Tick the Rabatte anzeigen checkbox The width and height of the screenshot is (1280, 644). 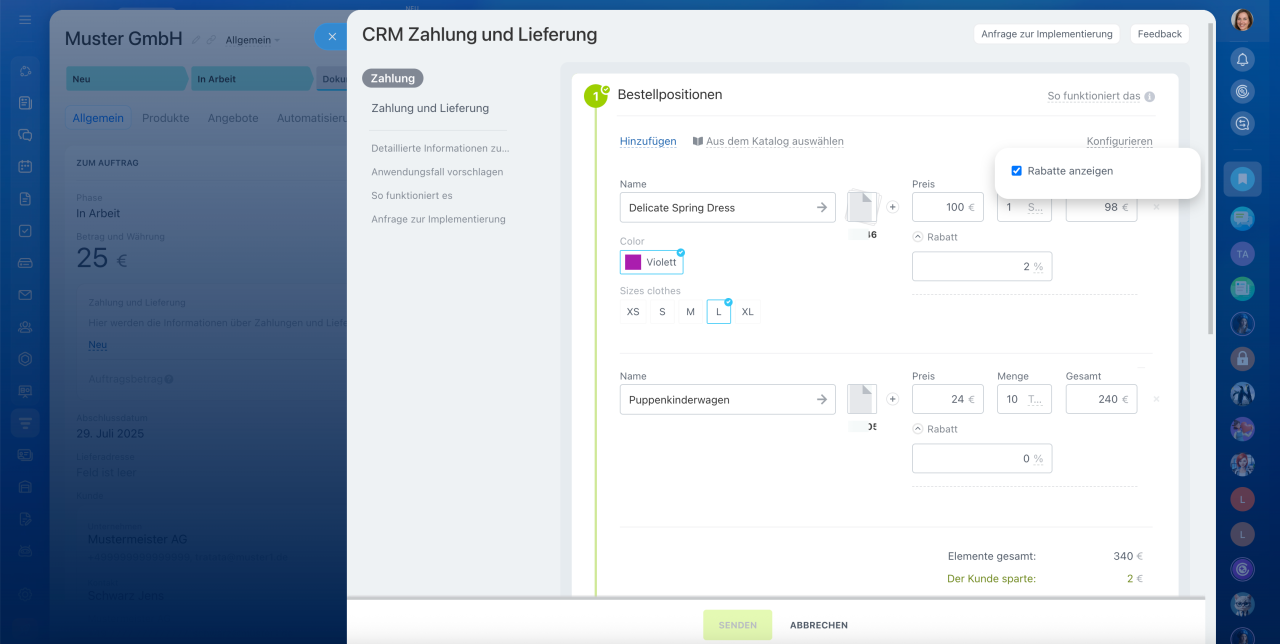tap(1016, 171)
